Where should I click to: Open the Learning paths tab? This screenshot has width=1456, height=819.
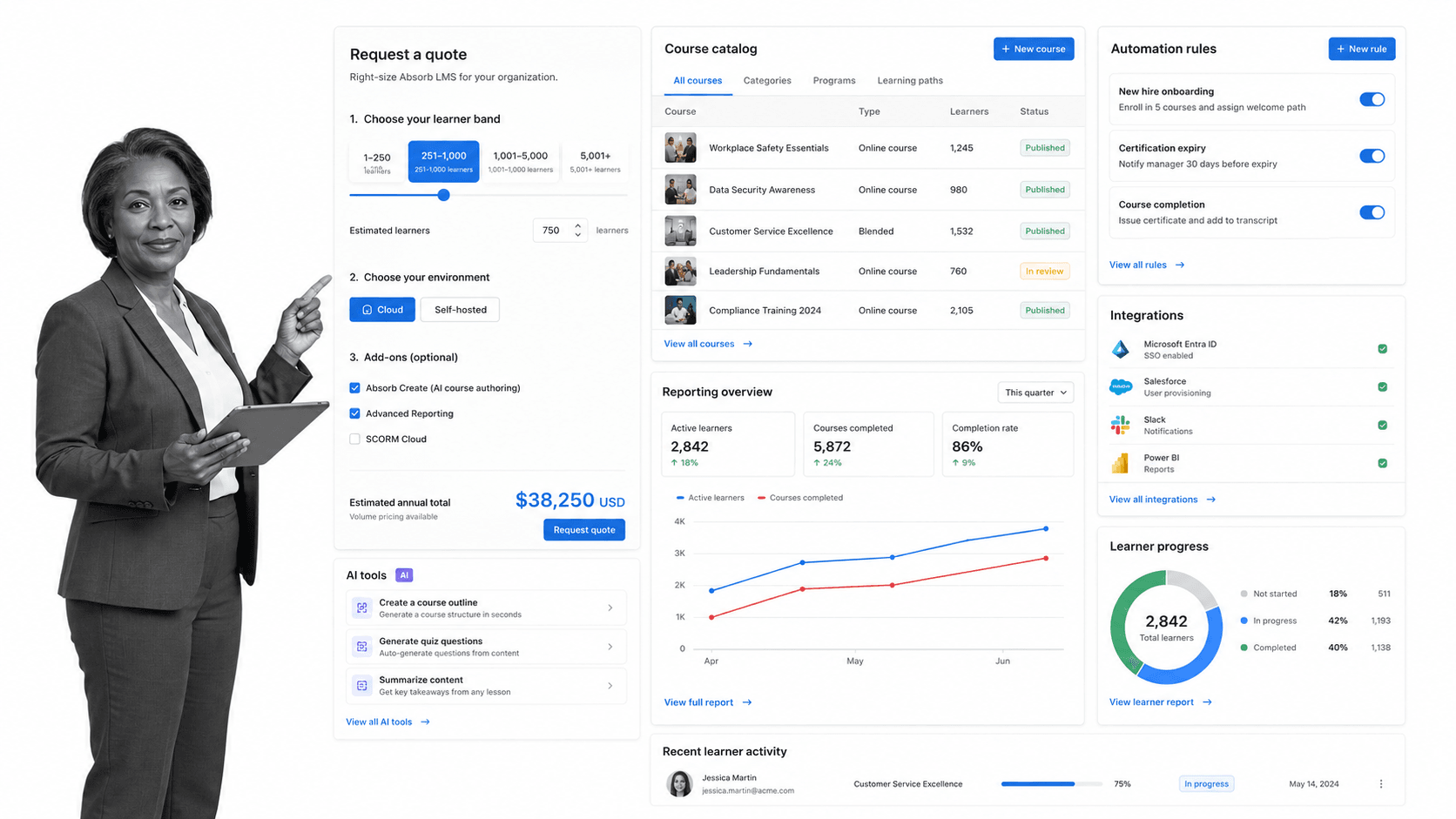[x=910, y=81]
